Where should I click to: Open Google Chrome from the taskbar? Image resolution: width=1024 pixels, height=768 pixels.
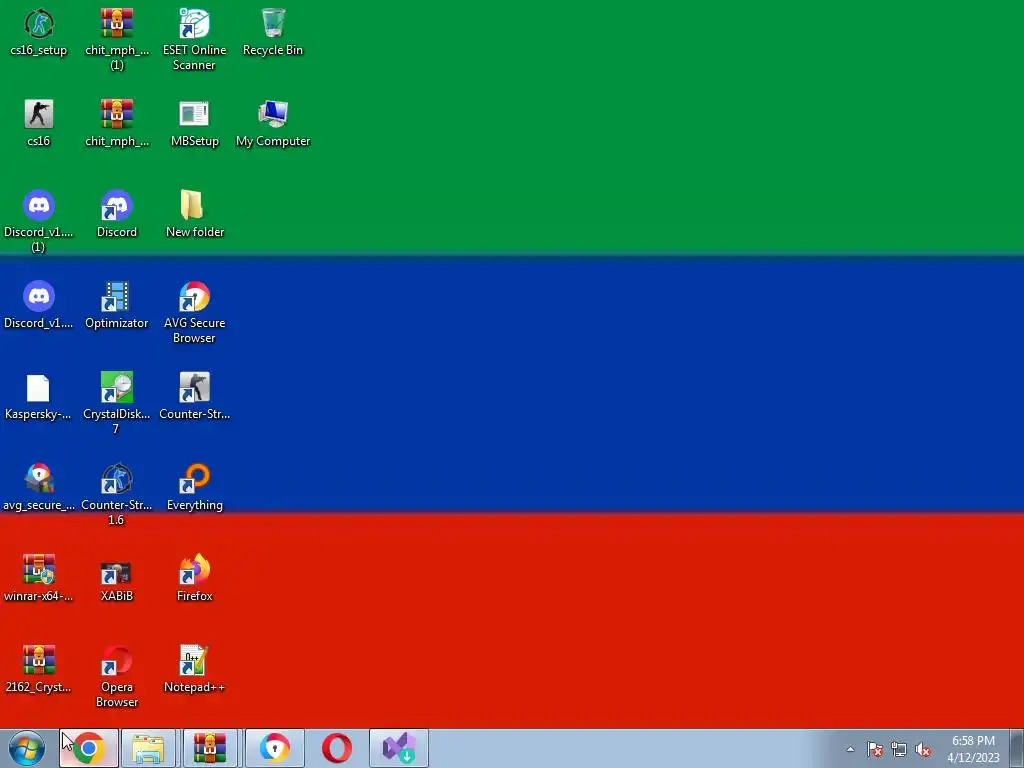click(89, 748)
